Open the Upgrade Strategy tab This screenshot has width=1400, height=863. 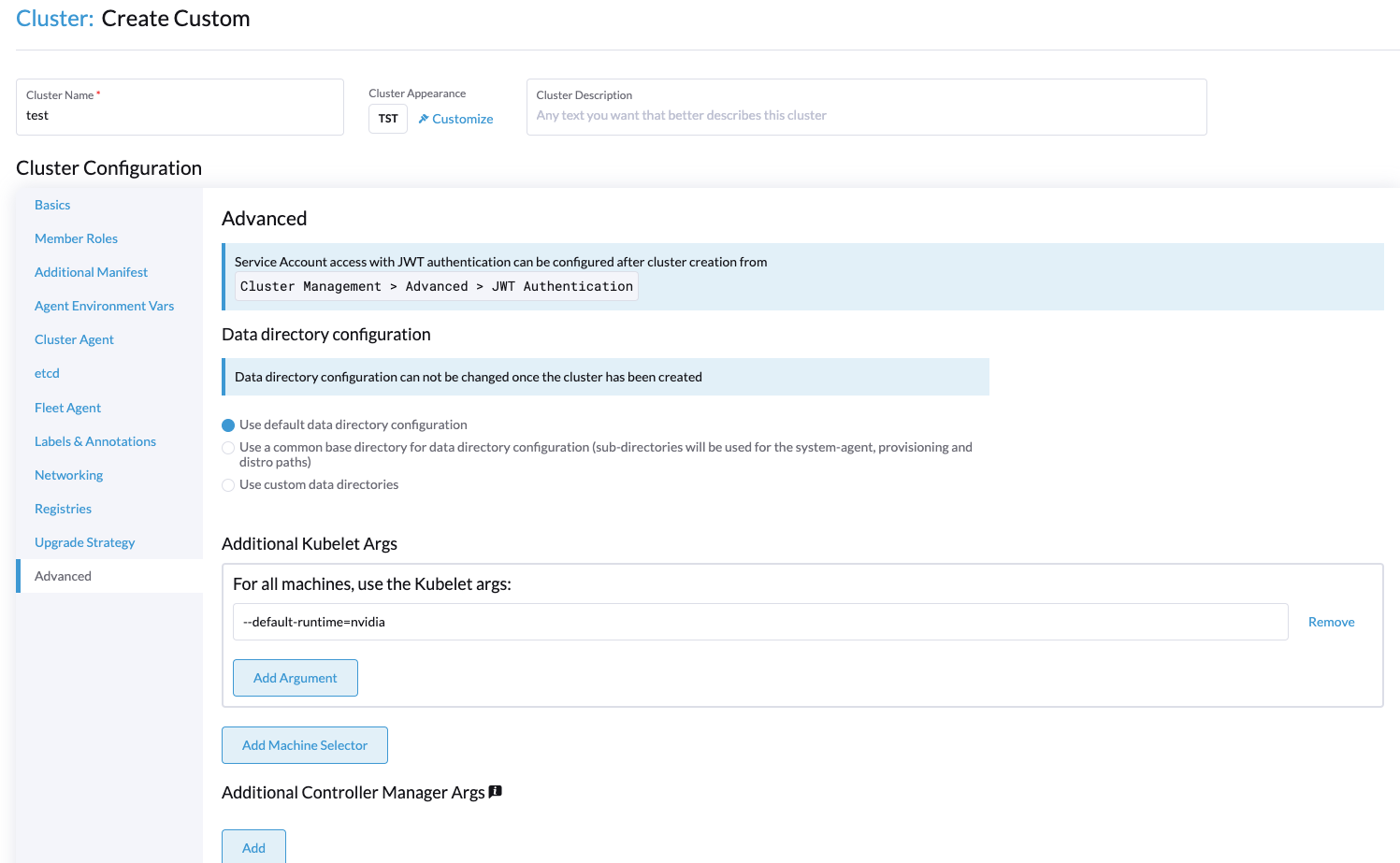pyautogui.click(x=84, y=542)
